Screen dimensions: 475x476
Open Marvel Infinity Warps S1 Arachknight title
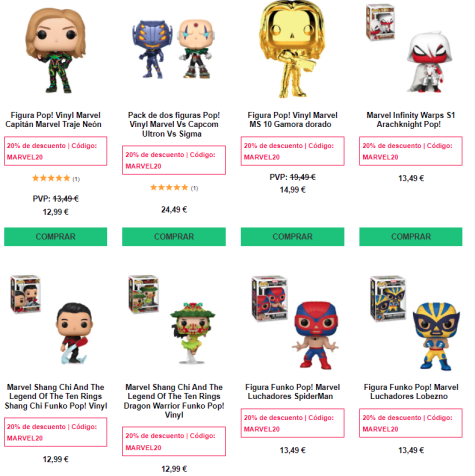coord(411,120)
